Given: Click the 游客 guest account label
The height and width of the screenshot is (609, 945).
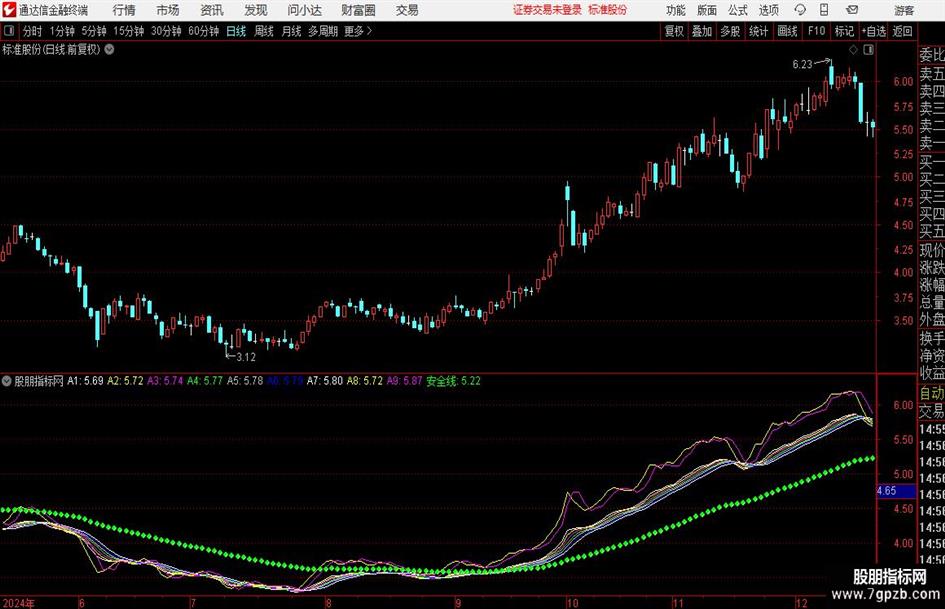Looking at the screenshot, I should 904,10.
